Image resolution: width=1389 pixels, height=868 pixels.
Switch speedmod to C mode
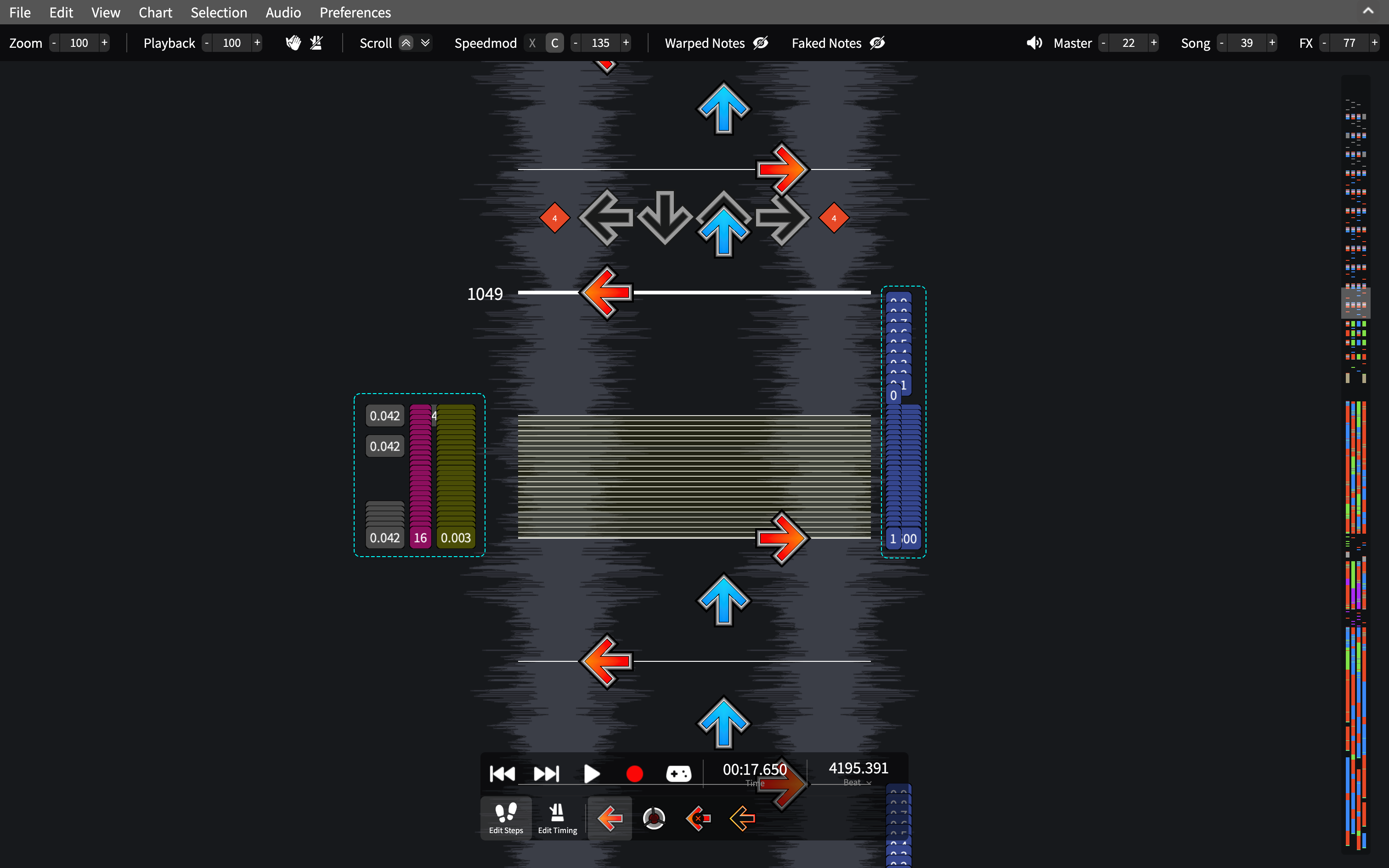pyautogui.click(x=554, y=43)
